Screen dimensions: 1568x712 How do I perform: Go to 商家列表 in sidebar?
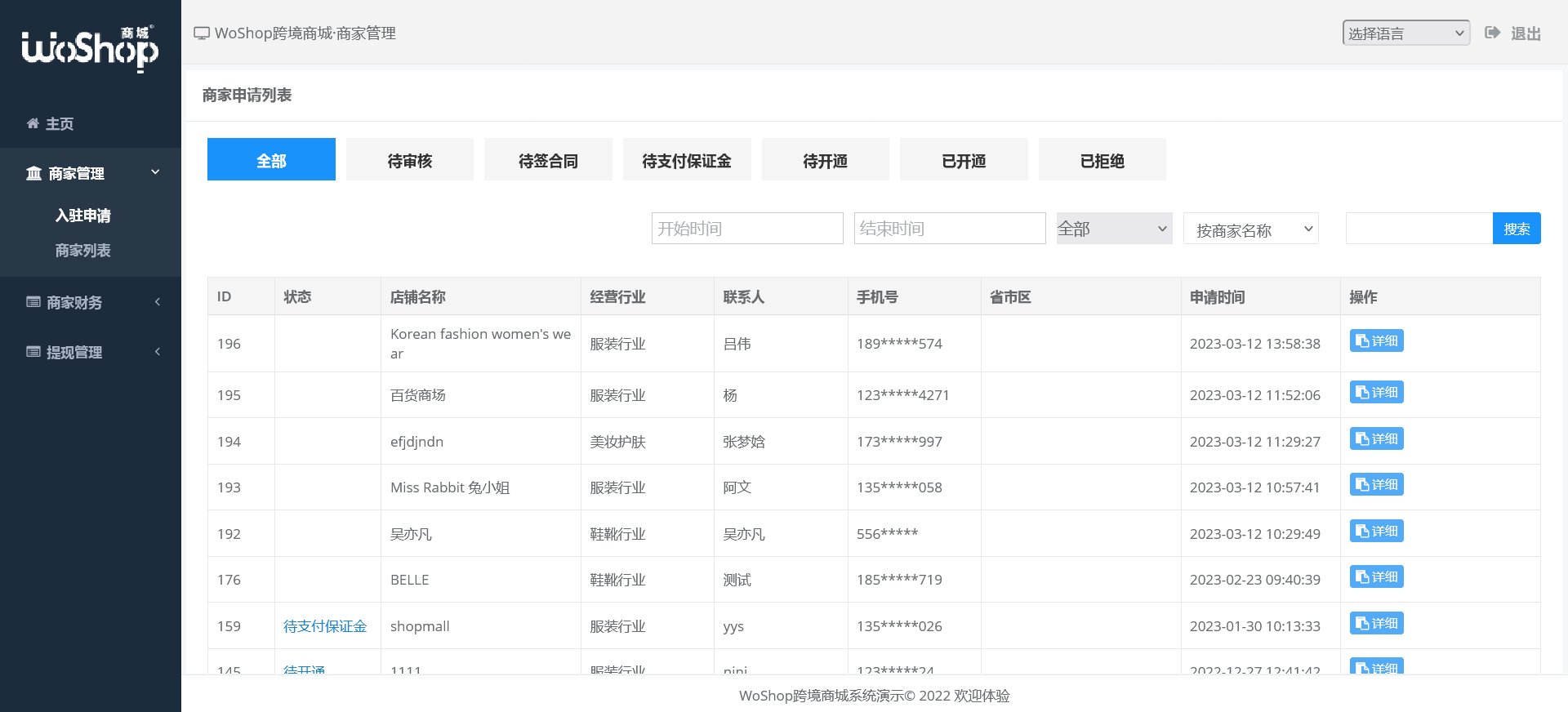[x=82, y=251]
